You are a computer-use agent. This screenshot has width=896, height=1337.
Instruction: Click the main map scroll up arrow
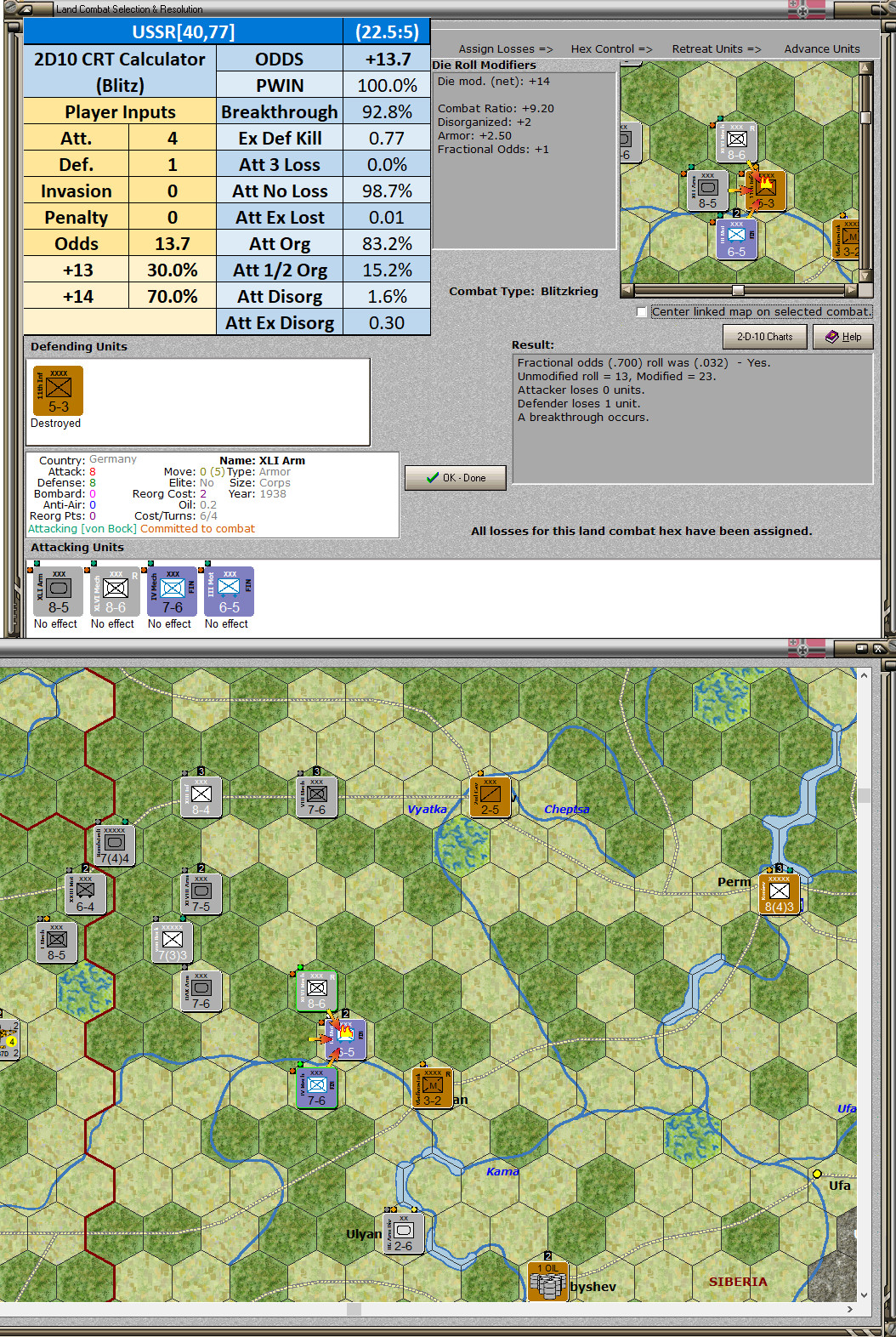(x=864, y=674)
